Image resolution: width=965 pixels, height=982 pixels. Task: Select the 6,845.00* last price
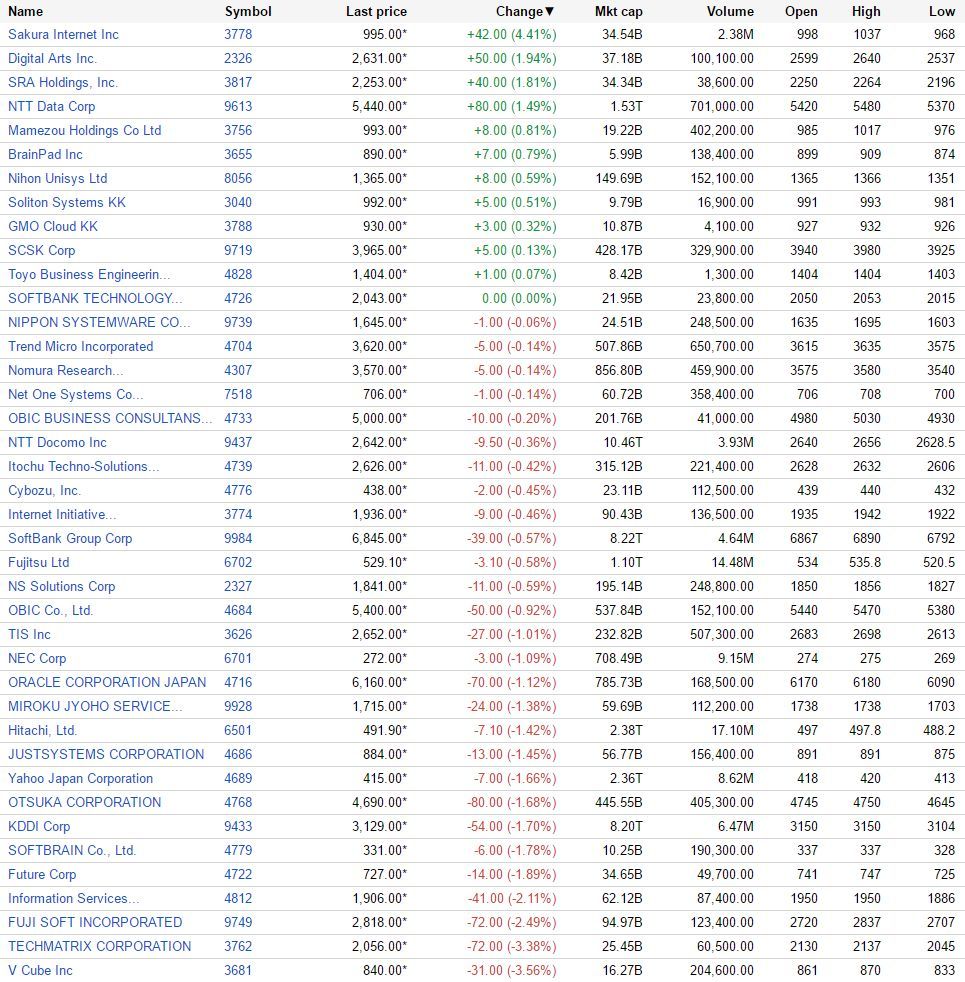(x=379, y=539)
